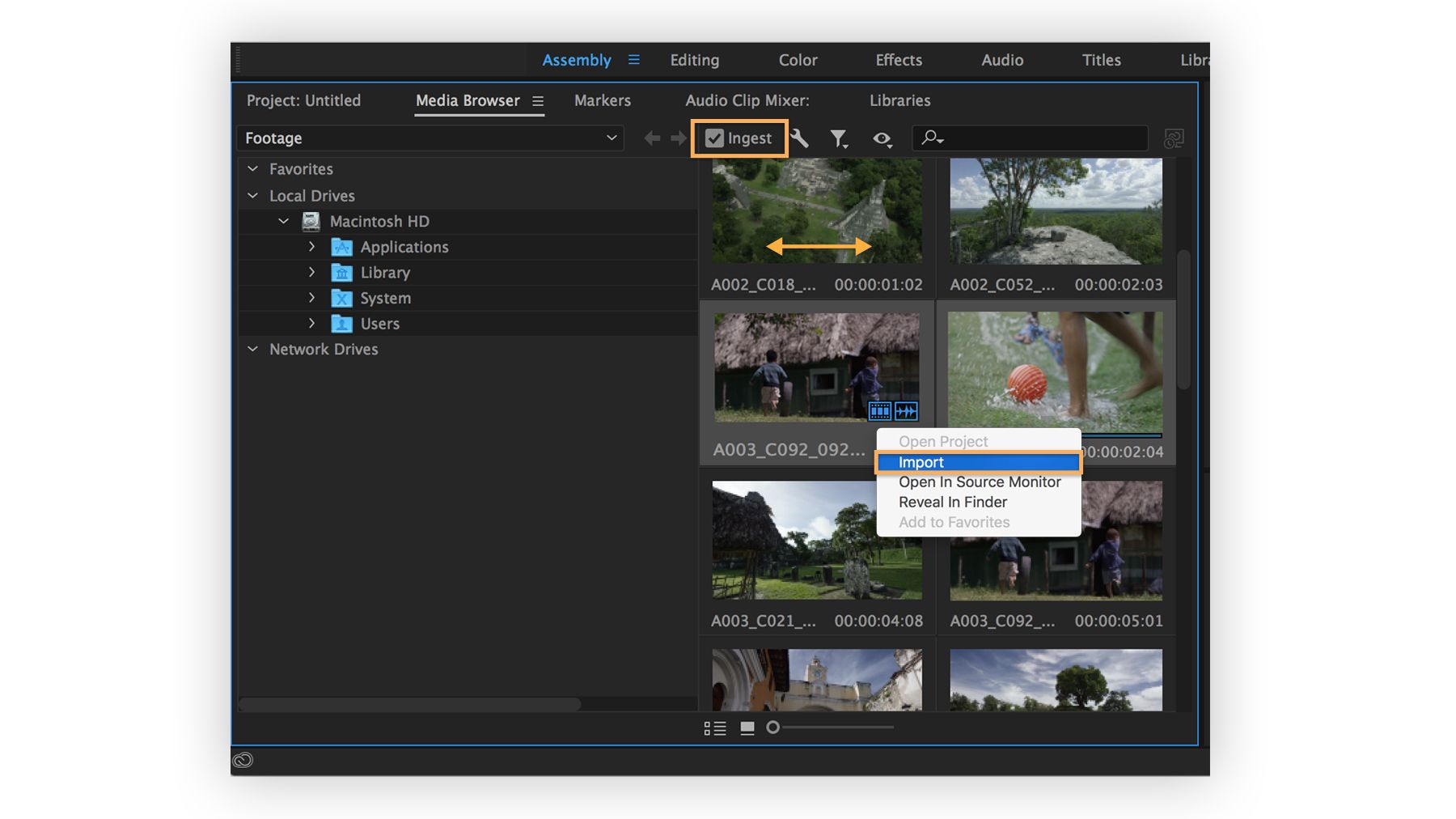Open the search magnifier dropdown in search field

coord(932,138)
